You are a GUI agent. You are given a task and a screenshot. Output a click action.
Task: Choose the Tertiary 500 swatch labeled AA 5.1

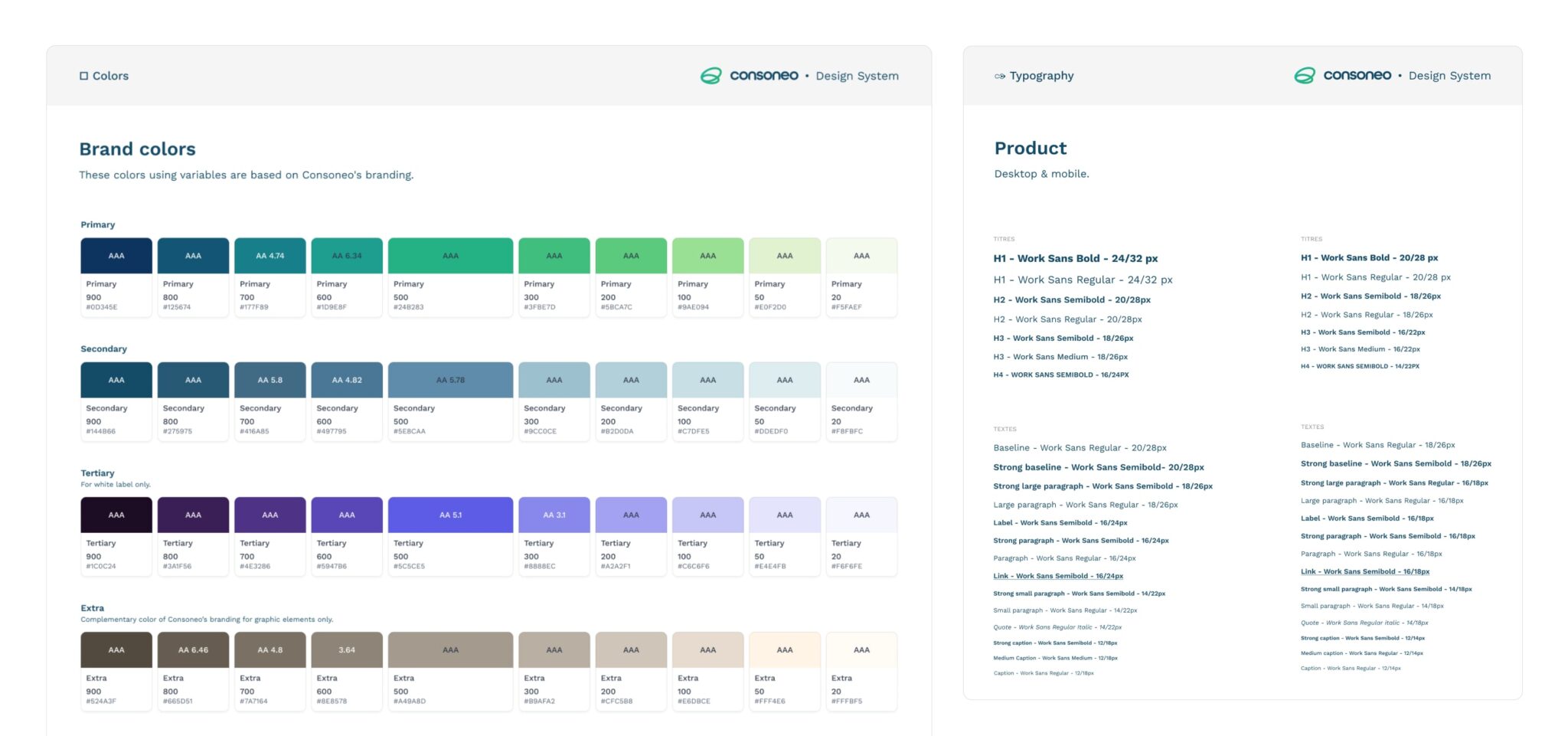(450, 515)
